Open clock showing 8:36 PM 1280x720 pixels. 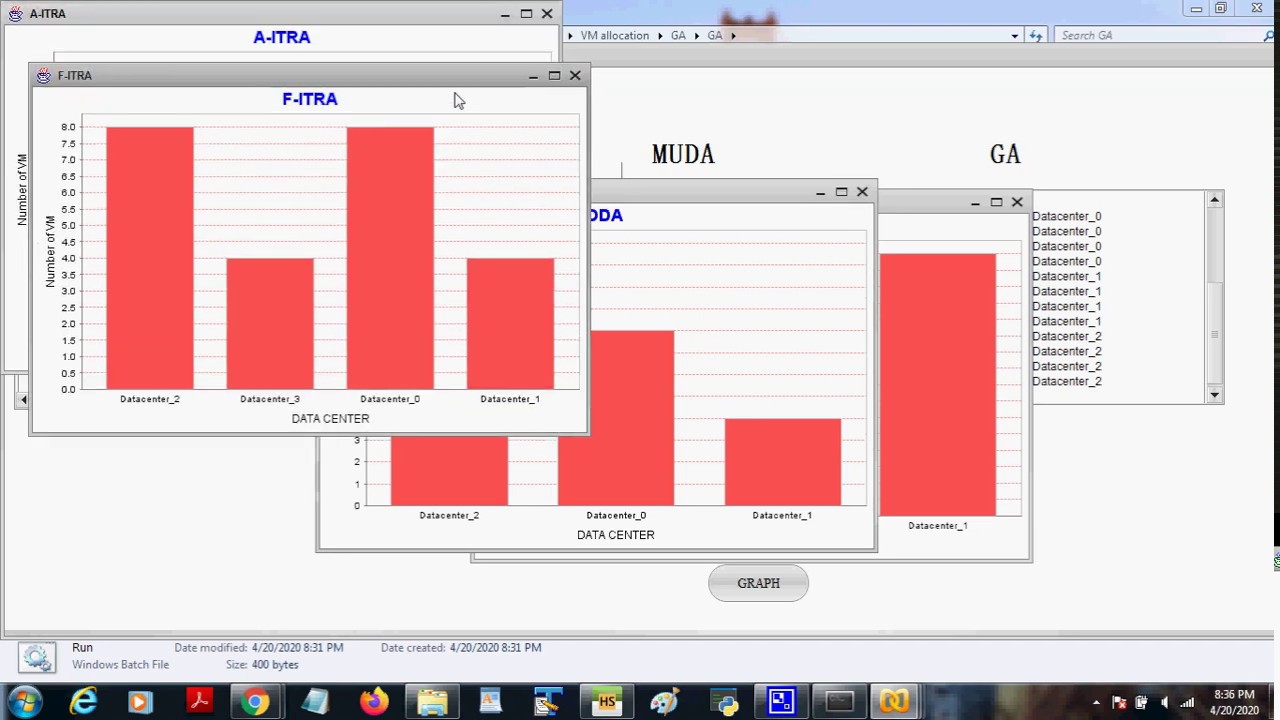1234,702
